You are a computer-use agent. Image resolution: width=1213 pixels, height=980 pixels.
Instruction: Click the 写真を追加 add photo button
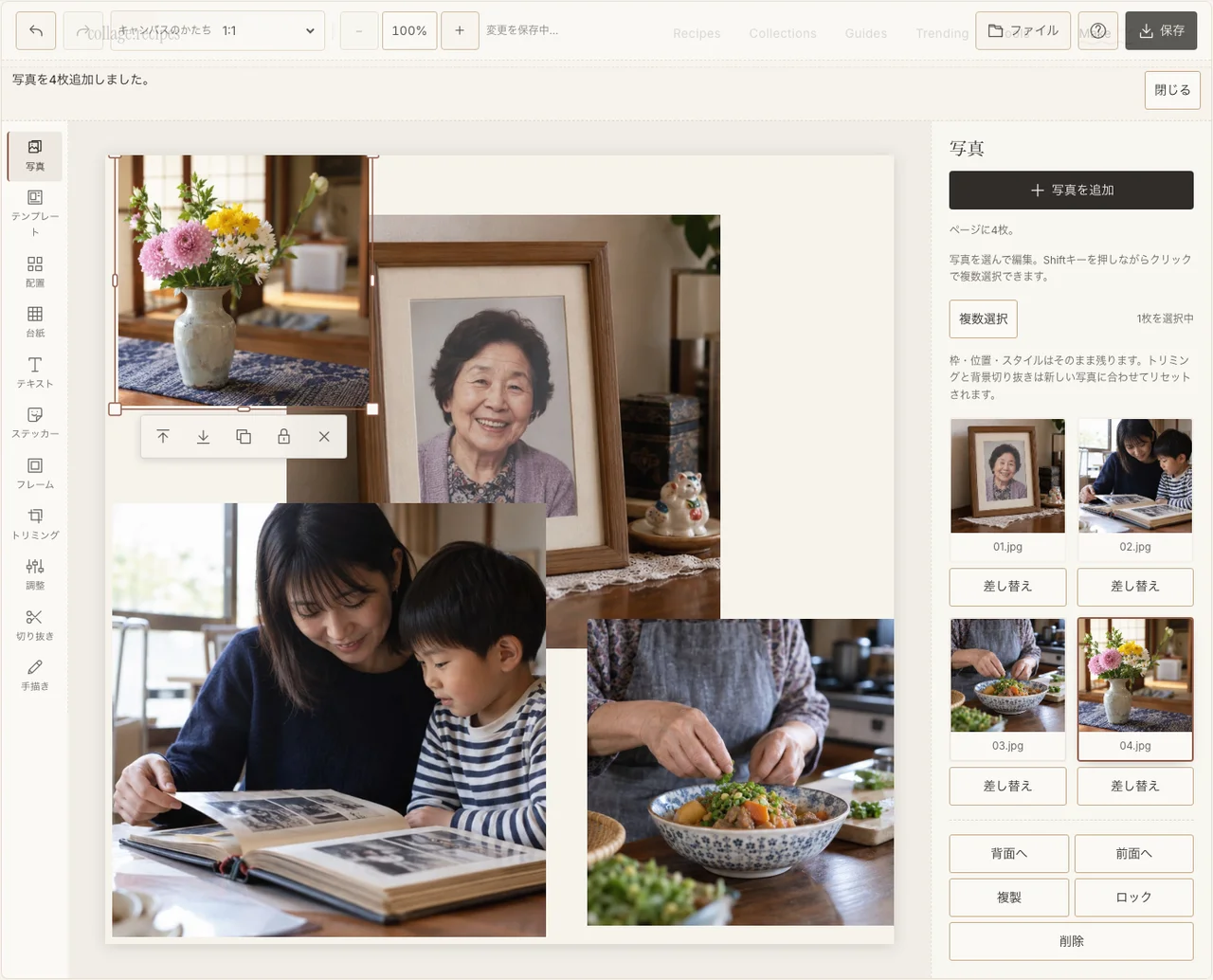[x=1072, y=191]
